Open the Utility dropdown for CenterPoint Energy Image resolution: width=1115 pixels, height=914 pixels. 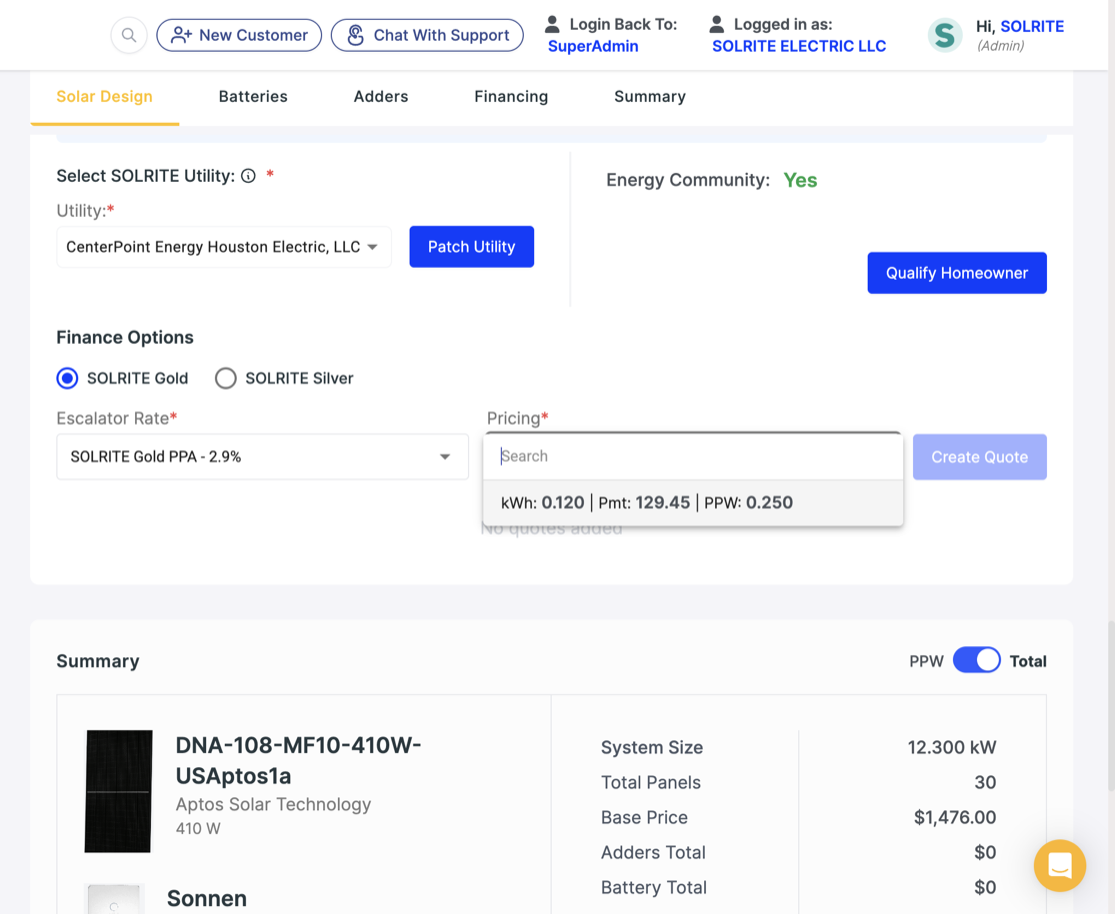[224, 247]
